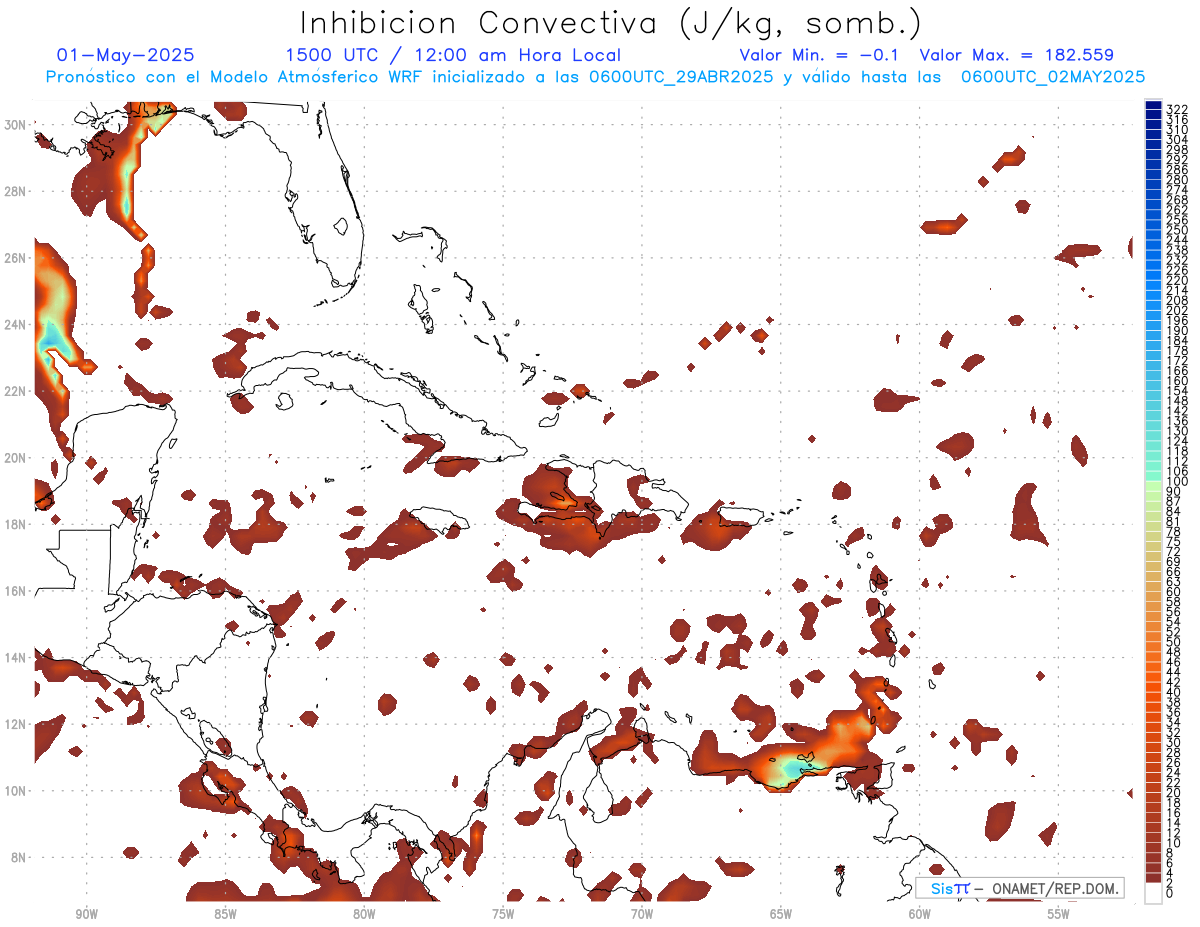This screenshot has width=1200, height=927.
Task: Click the pale green colorbar swatch beside 100
Action: (x=1153, y=487)
